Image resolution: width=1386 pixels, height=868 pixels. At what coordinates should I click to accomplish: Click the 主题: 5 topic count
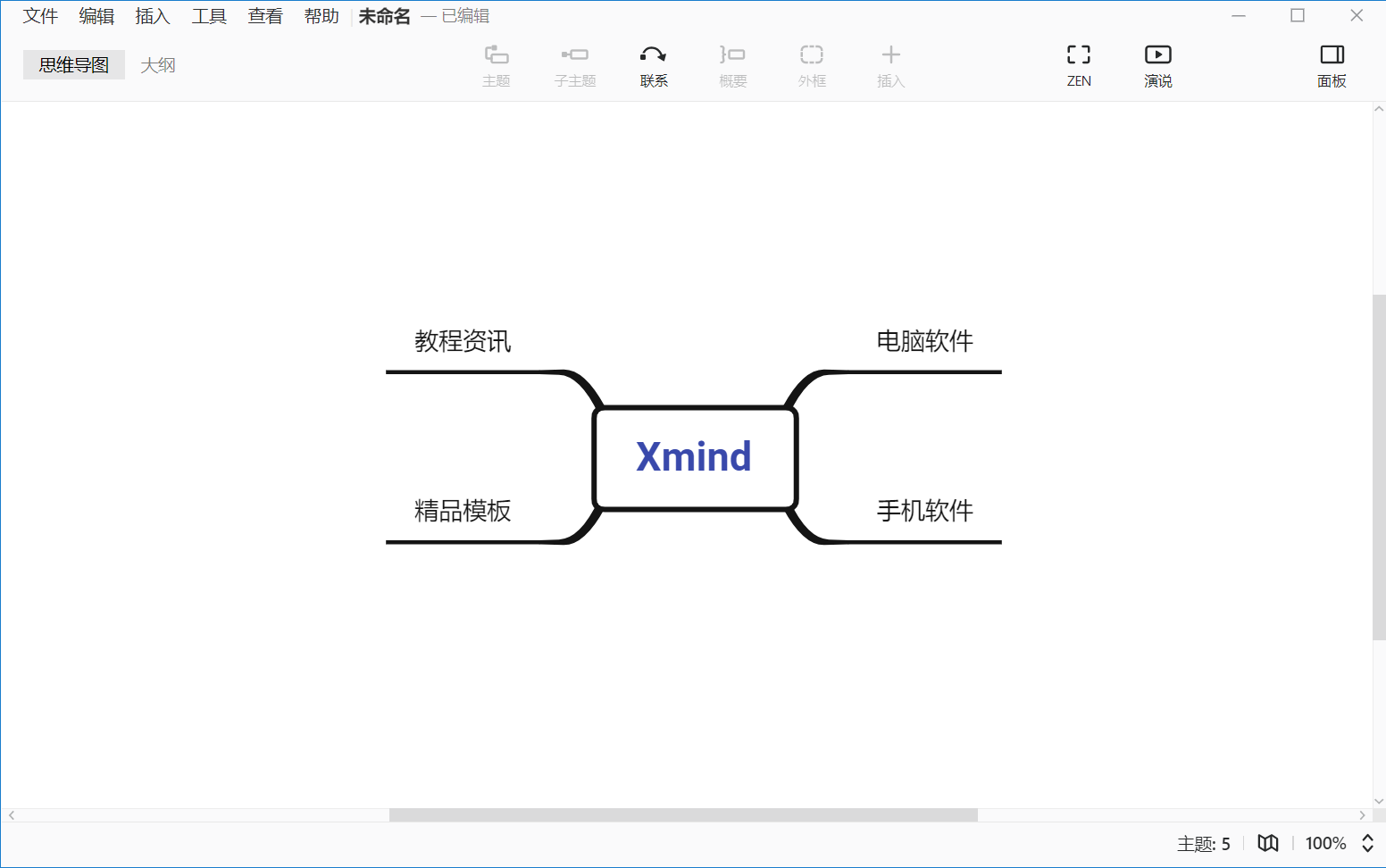pyautogui.click(x=1203, y=844)
